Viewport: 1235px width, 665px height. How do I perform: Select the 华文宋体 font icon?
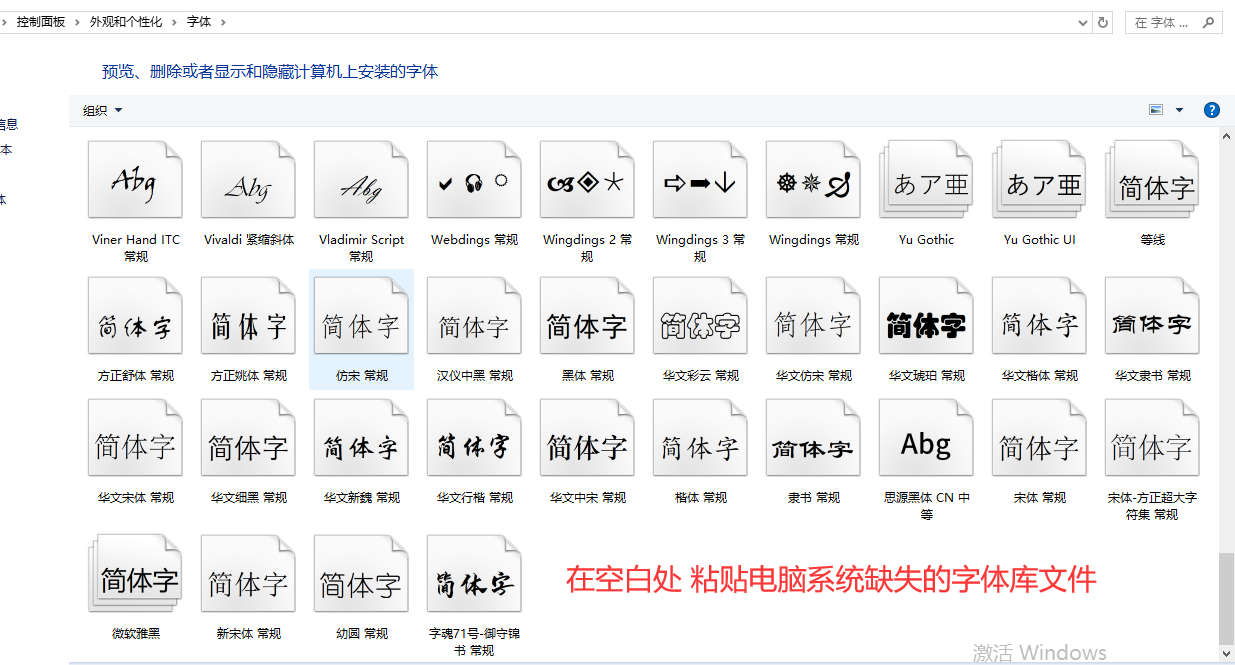click(136, 438)
